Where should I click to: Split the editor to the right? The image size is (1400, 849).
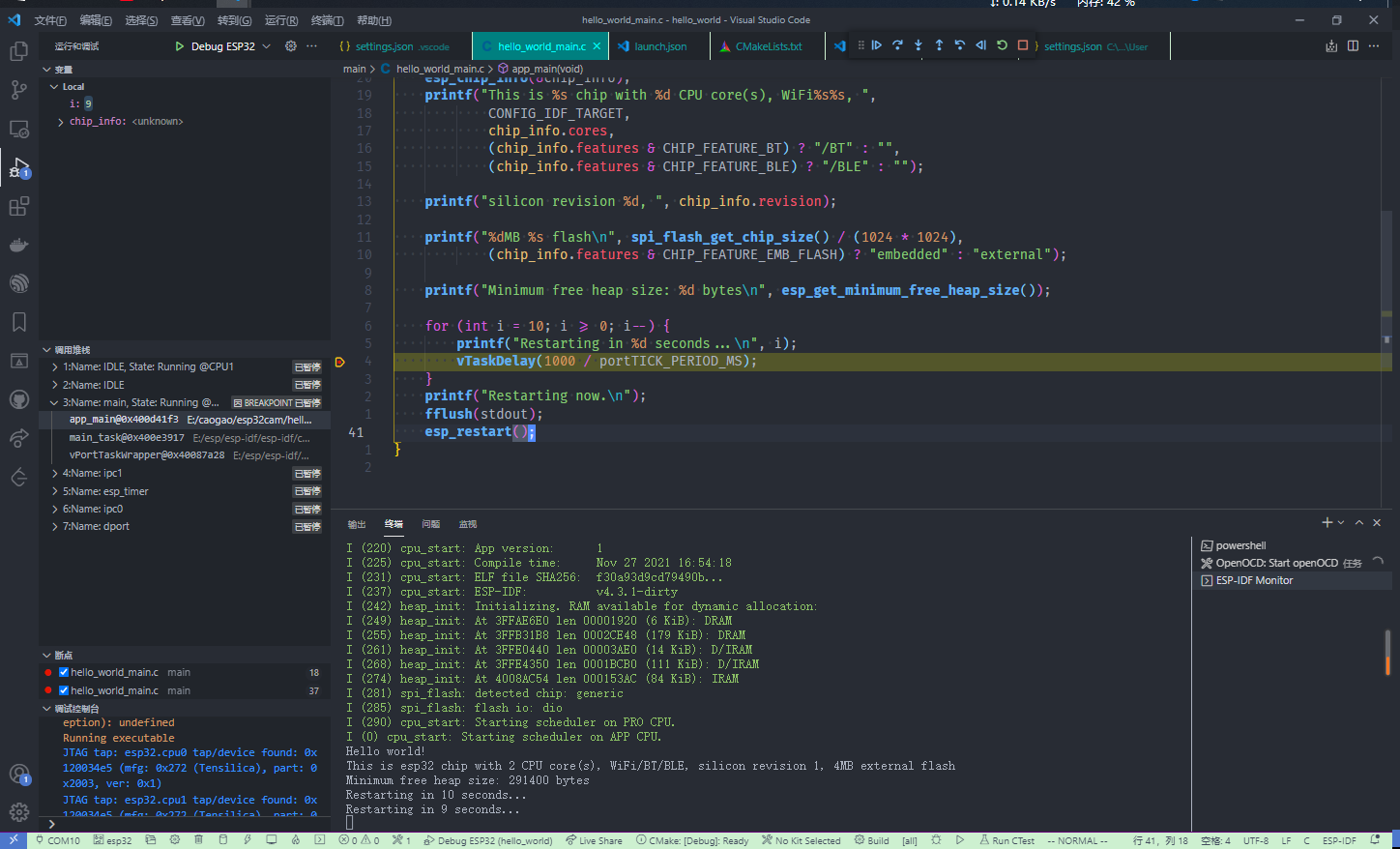point(1353,46)
